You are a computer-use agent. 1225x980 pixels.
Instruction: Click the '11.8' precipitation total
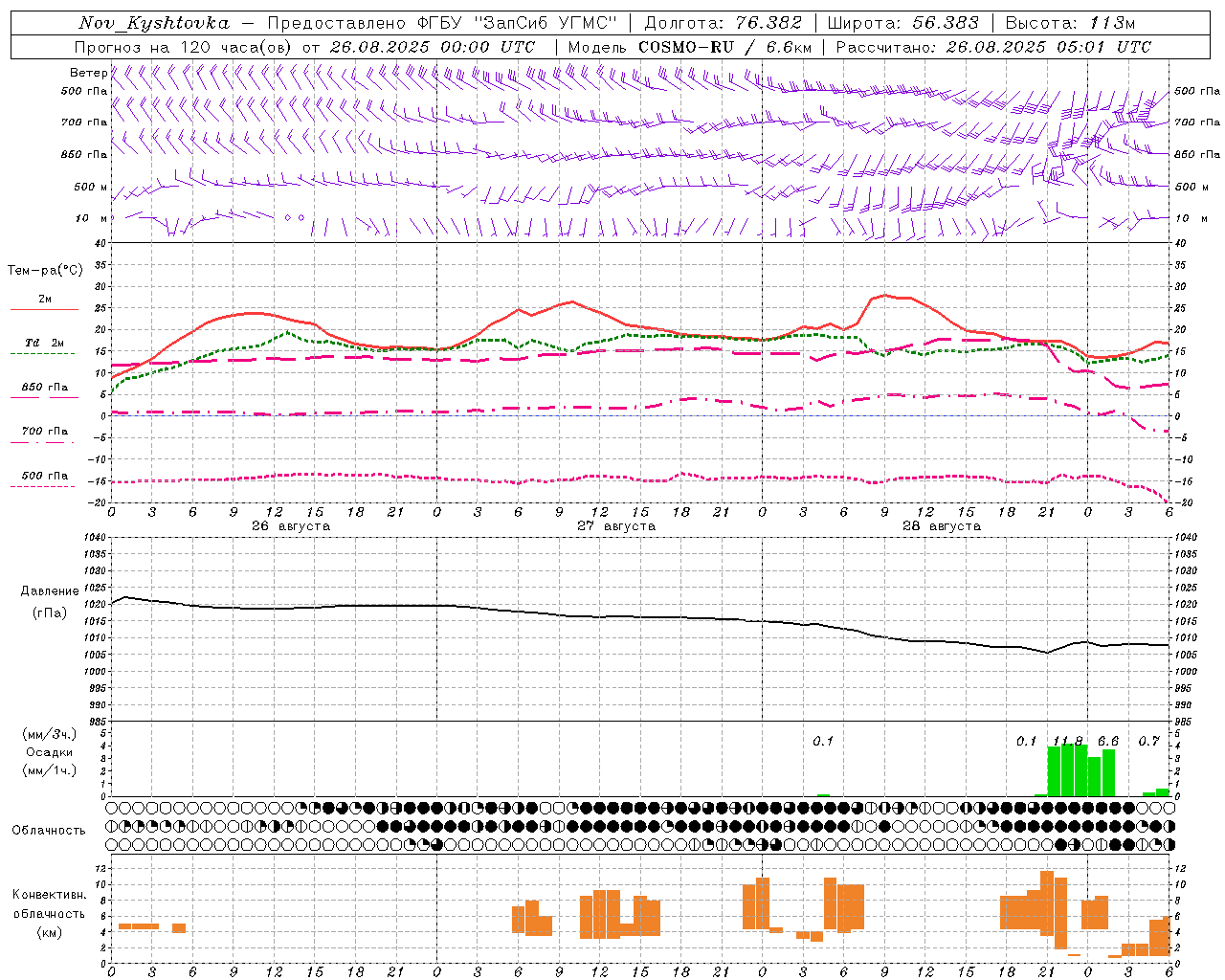[x=1067, y=742]
